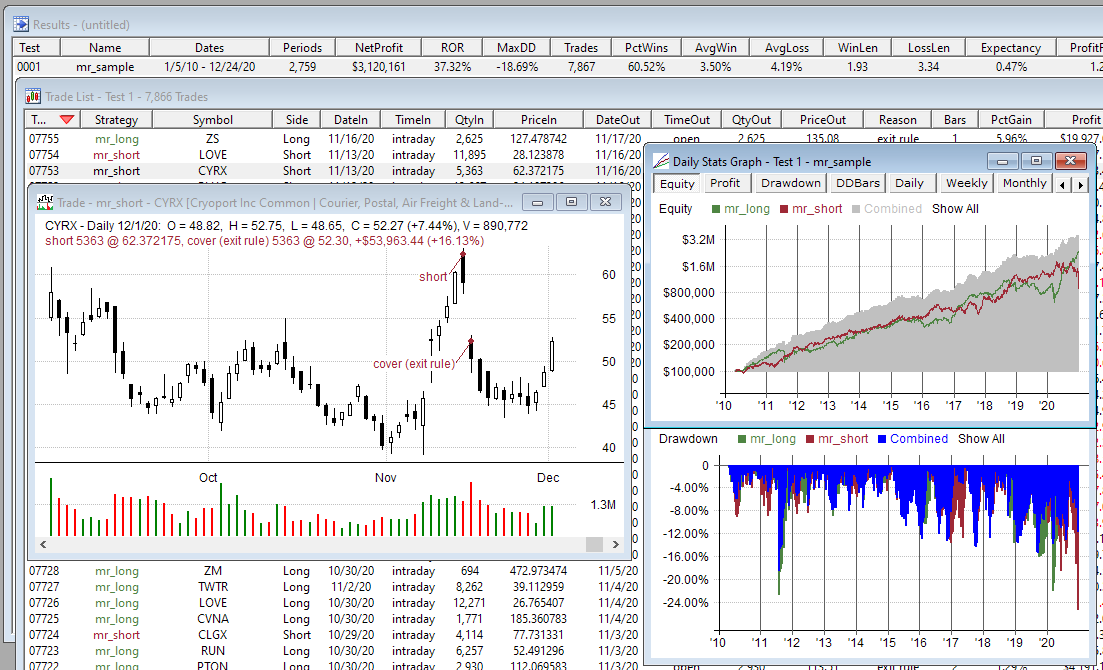Maximize the CYRX trade chart window
The image size is (1103, 670).
point(571,202)
